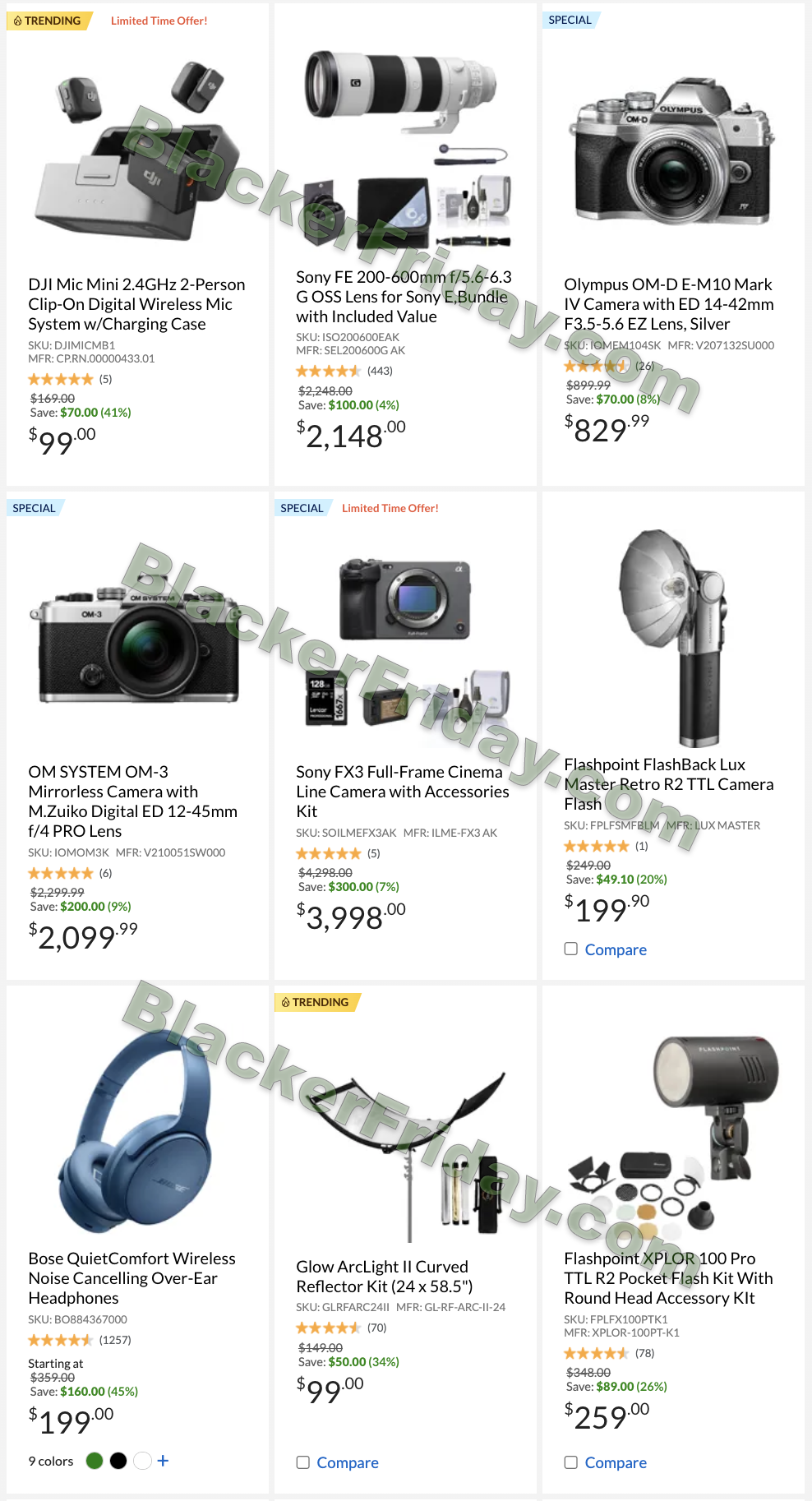Click the OM SYSTEM OM-3 camera product image
812x1501 pixels.
pyautogui.click(x=136, y=647)
